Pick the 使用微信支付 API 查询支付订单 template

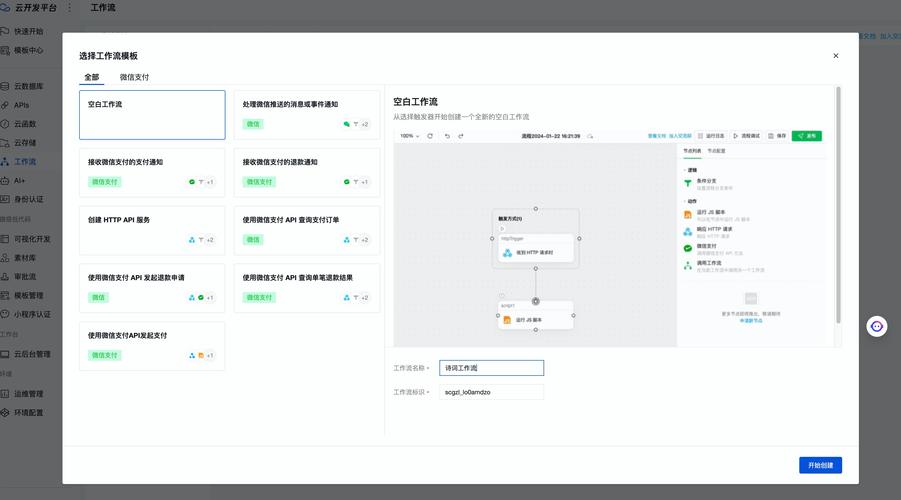(x=306, y=230)
